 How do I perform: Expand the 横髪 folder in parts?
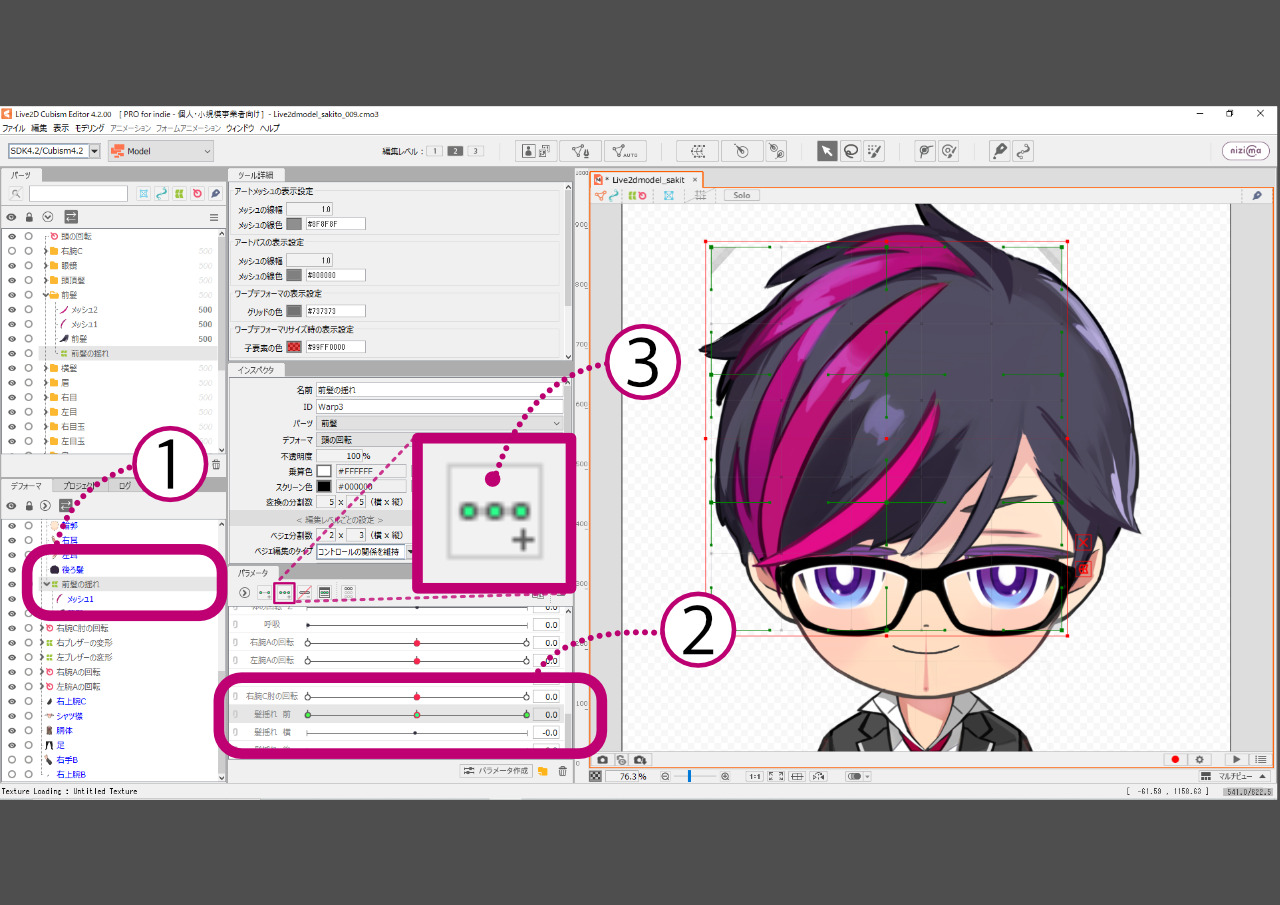44,369
